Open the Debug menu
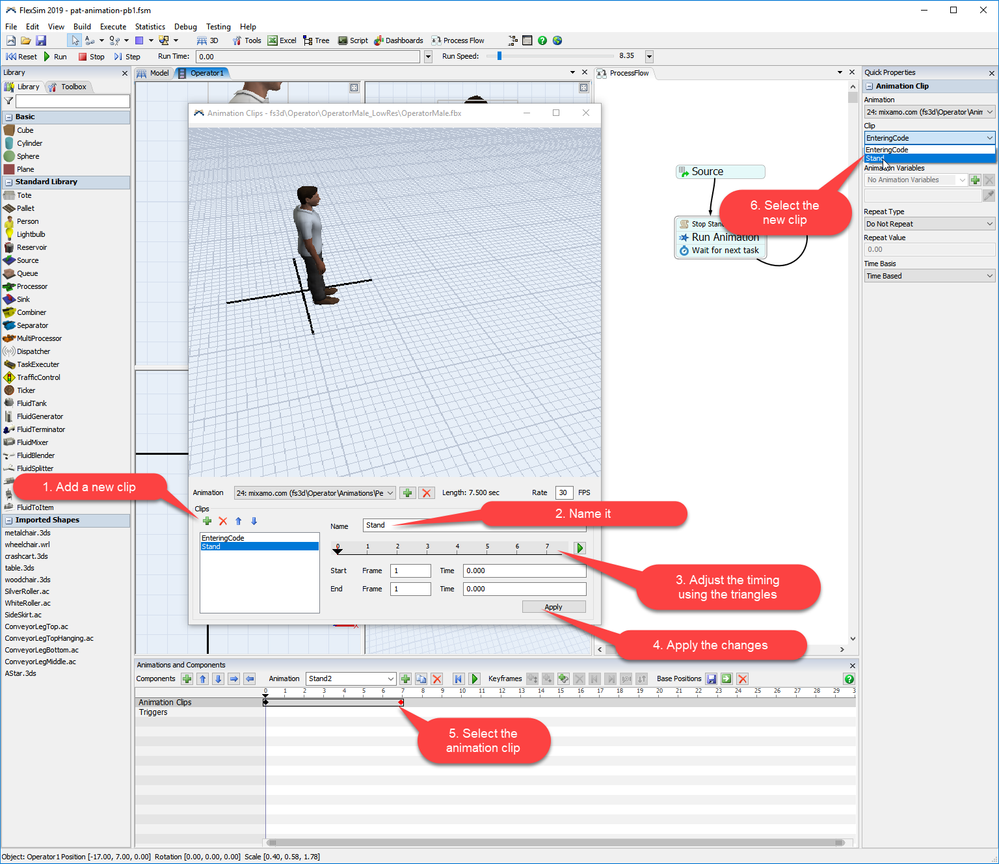Screen dimensions: 999x864 pyautogui.click(x=185, y=27)
